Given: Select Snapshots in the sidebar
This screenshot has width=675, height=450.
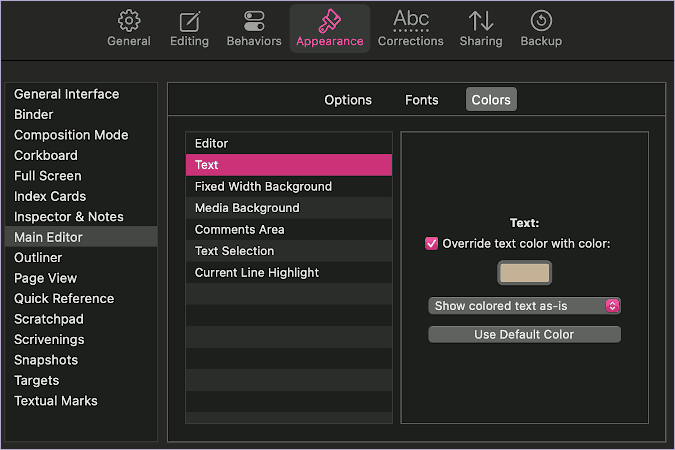Looking at the screenshot, I should coord(81,360).
